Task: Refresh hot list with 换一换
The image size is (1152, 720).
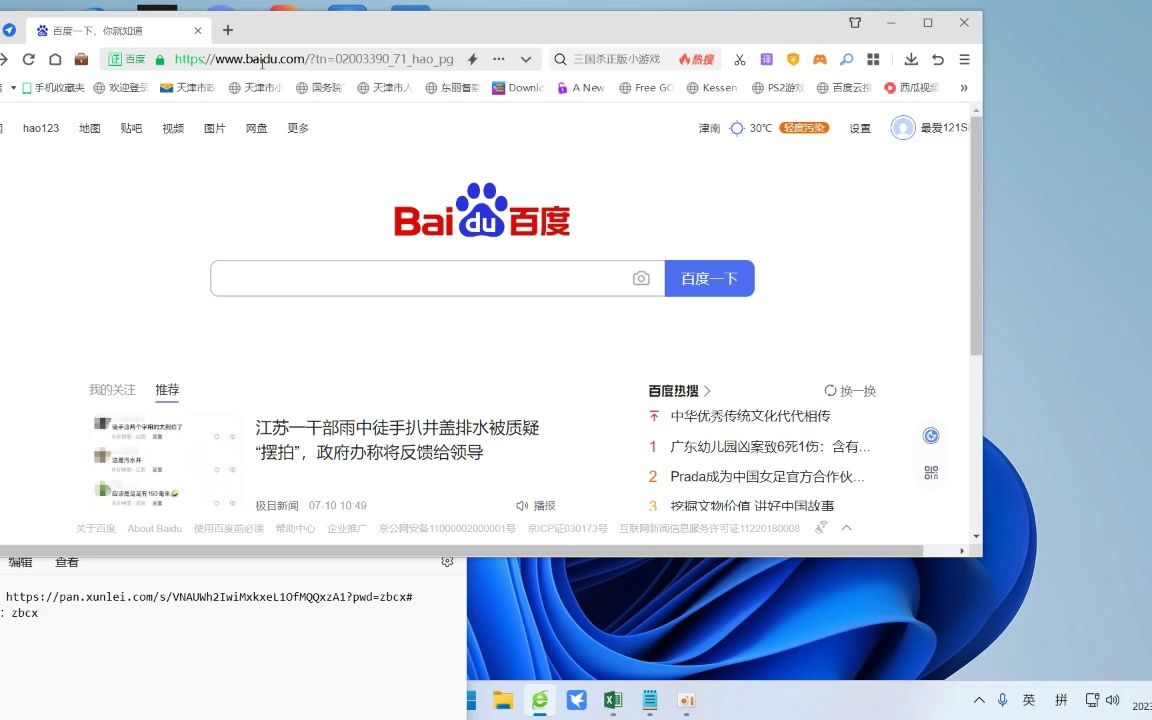Action: tap(850, 391)
